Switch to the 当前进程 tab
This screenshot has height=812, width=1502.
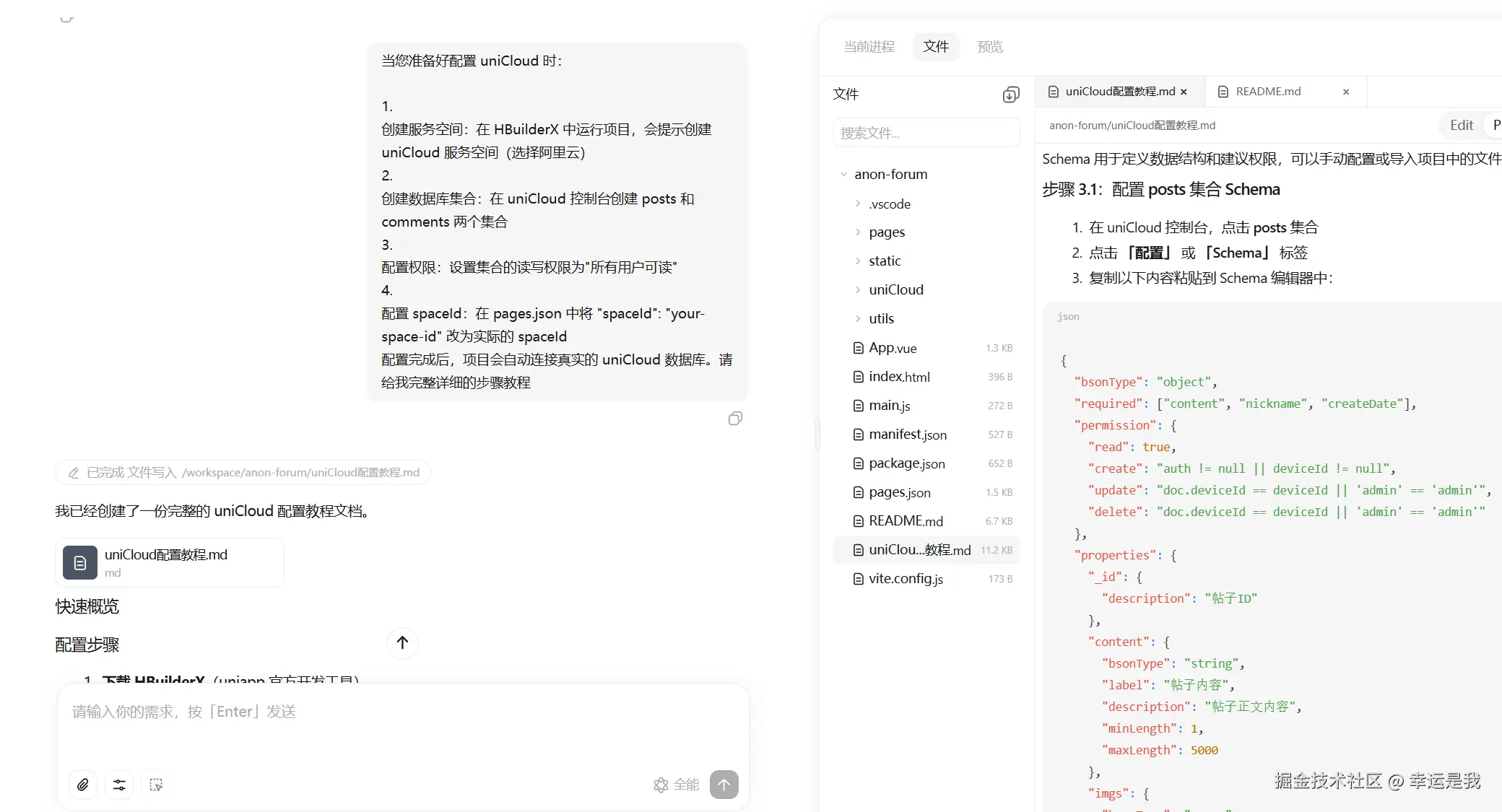[x=869, y=47]
